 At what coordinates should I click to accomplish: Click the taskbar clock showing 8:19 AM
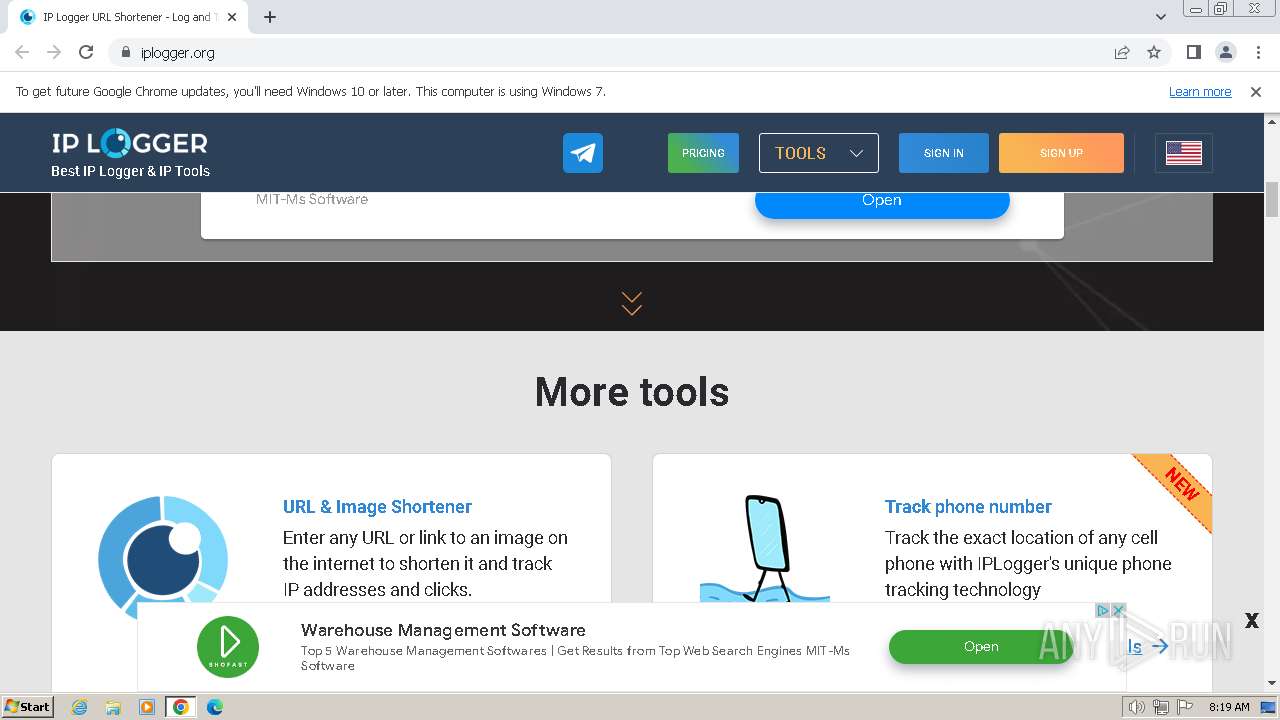(1229, 707)
